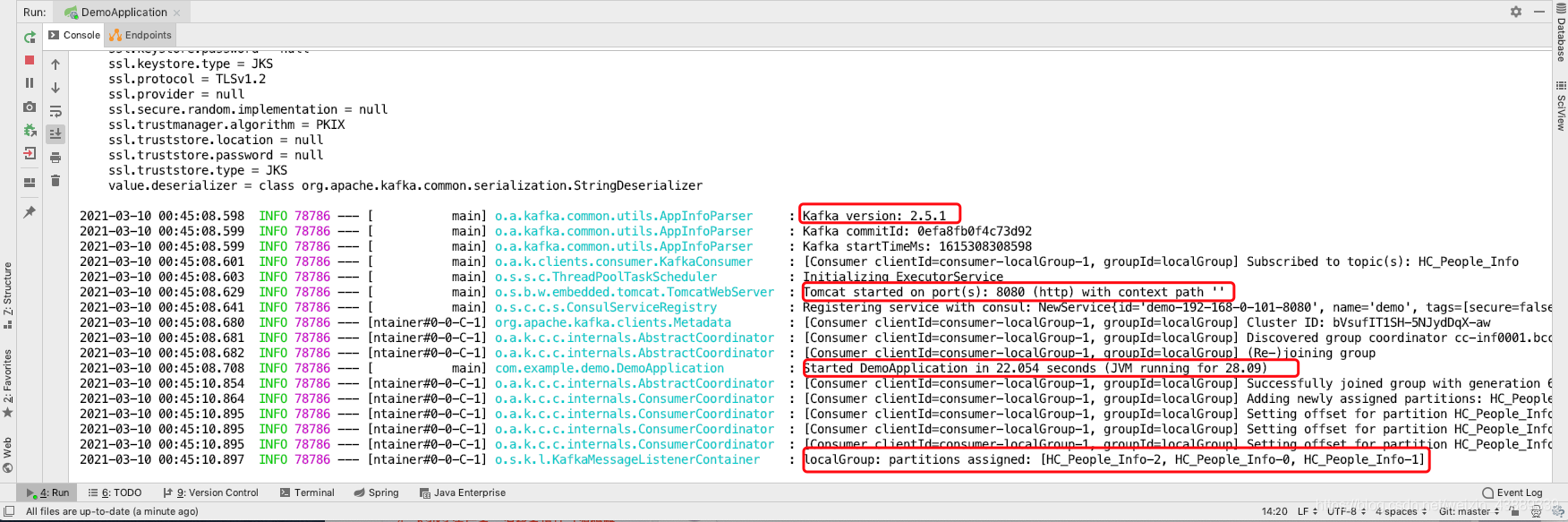Open the 9: Version Control tool window

[x=210, y=492]
